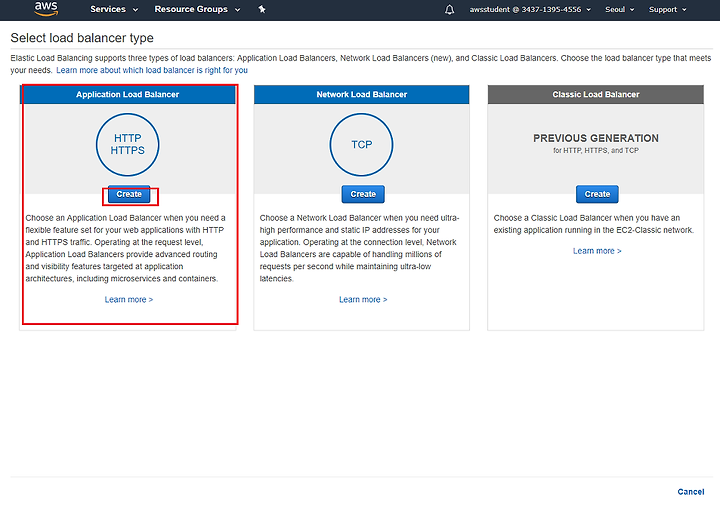Click the 'for HTTP, HTTPS, and TCP' text
The image size is (720, 509).
pos(596,151)
